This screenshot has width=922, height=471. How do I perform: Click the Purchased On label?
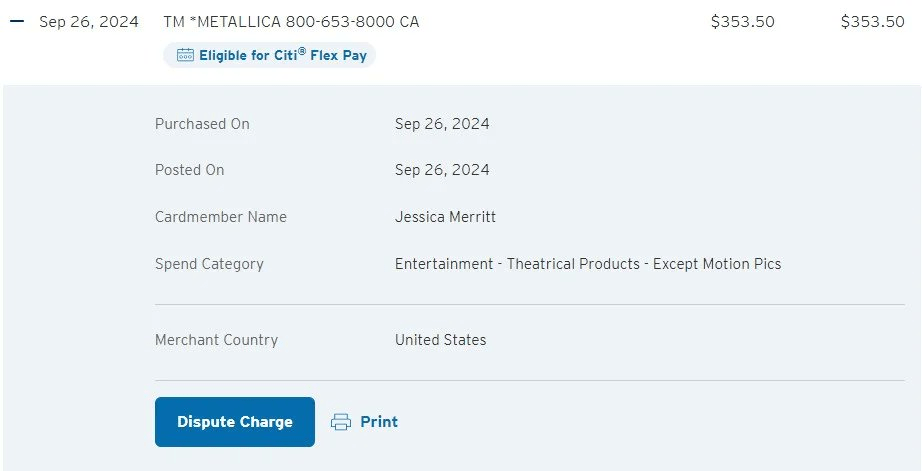coord(202,124)
